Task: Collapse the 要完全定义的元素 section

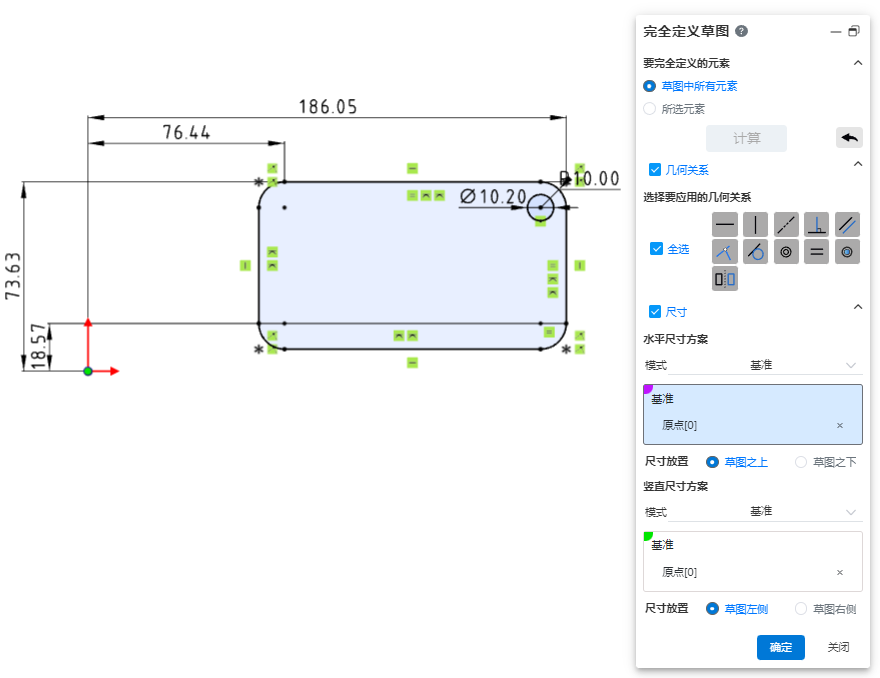Action: pyautogui.click(x=857, y=63)
